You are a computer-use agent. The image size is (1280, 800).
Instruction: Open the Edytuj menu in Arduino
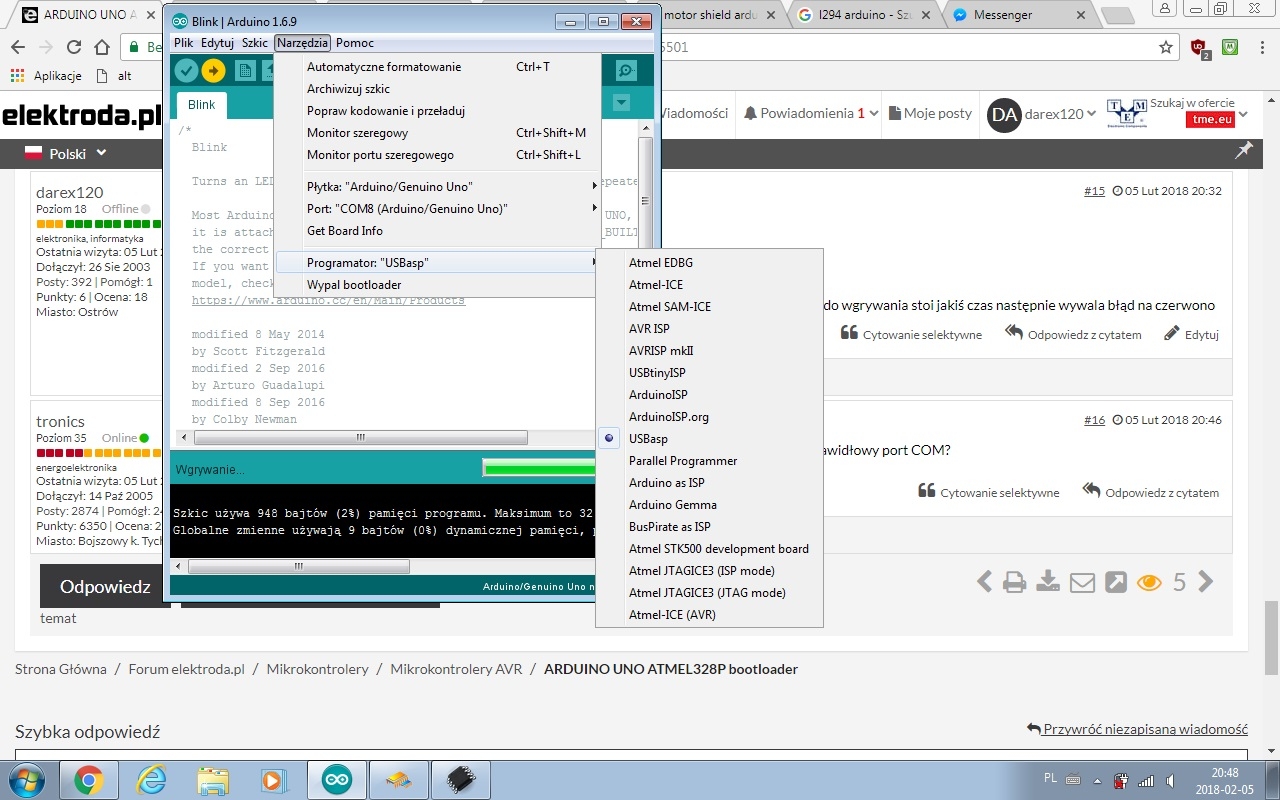pos(217,43)
